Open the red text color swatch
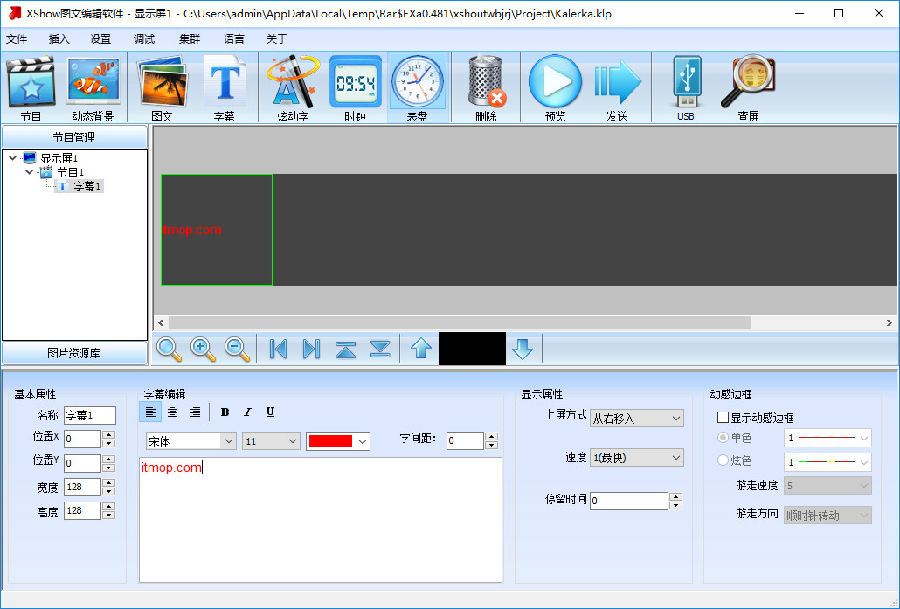 338,441
